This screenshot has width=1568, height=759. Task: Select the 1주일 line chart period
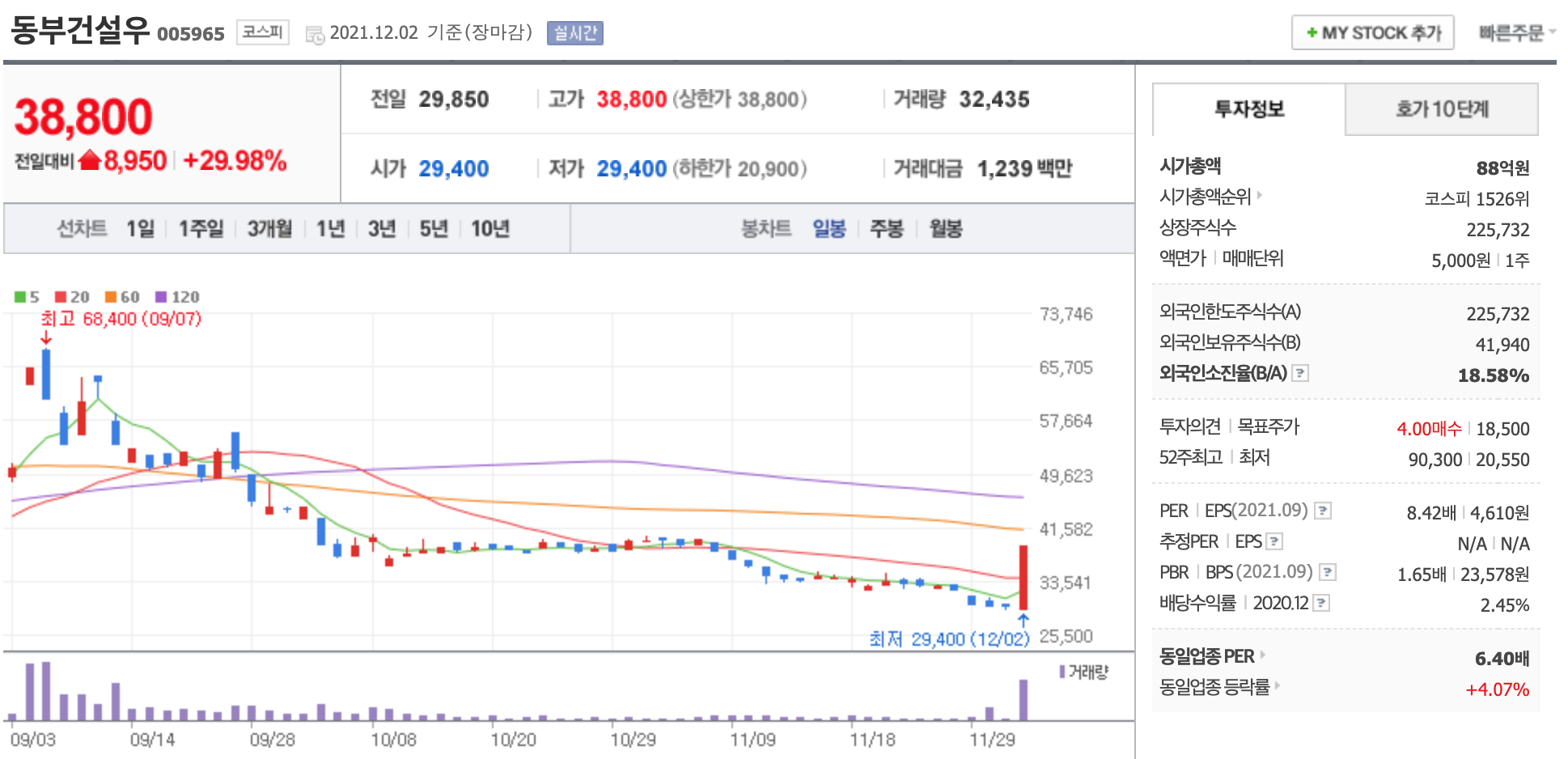(201, 229)
